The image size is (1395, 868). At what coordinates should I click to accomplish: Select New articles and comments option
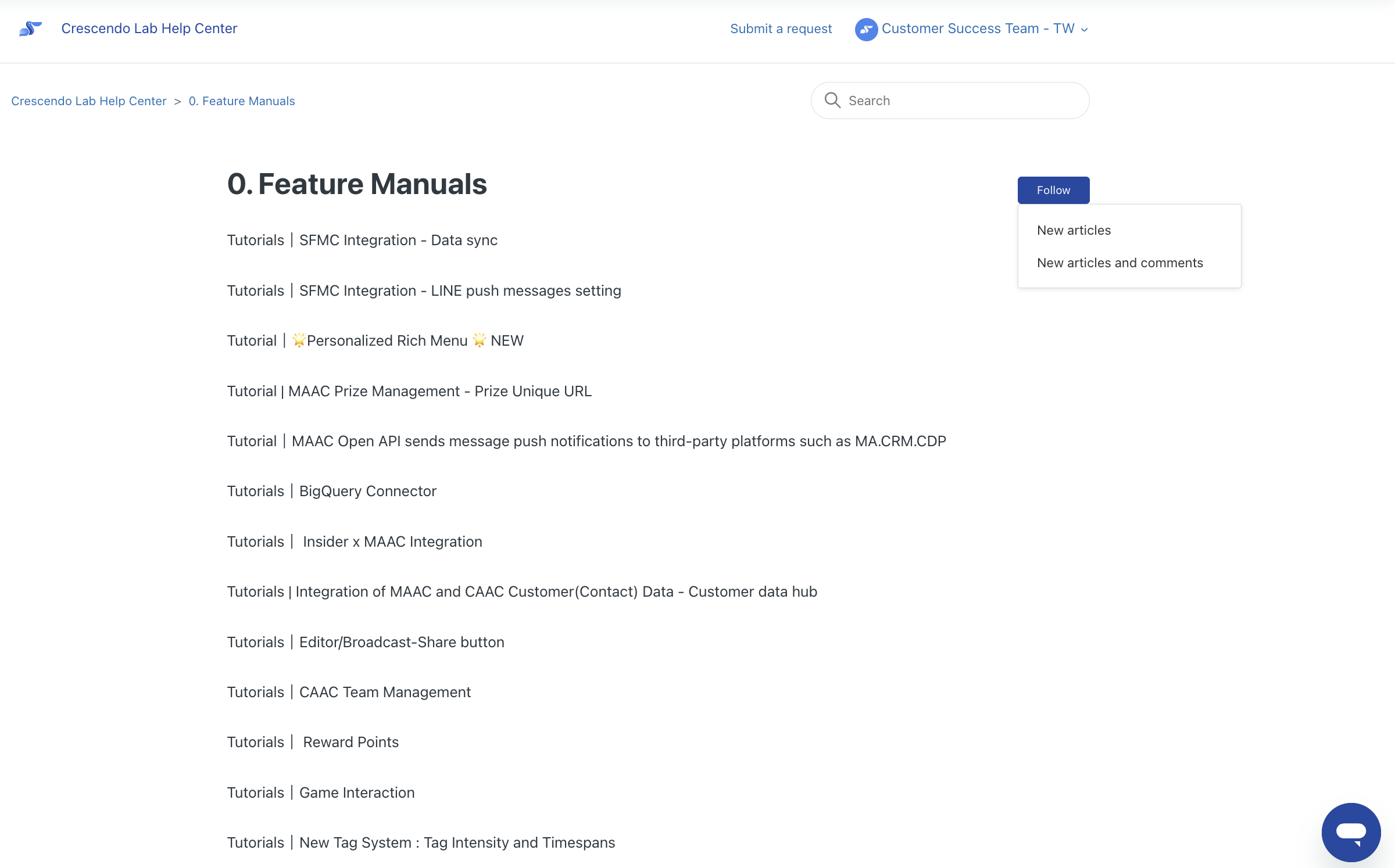[x=1119, y=263]
